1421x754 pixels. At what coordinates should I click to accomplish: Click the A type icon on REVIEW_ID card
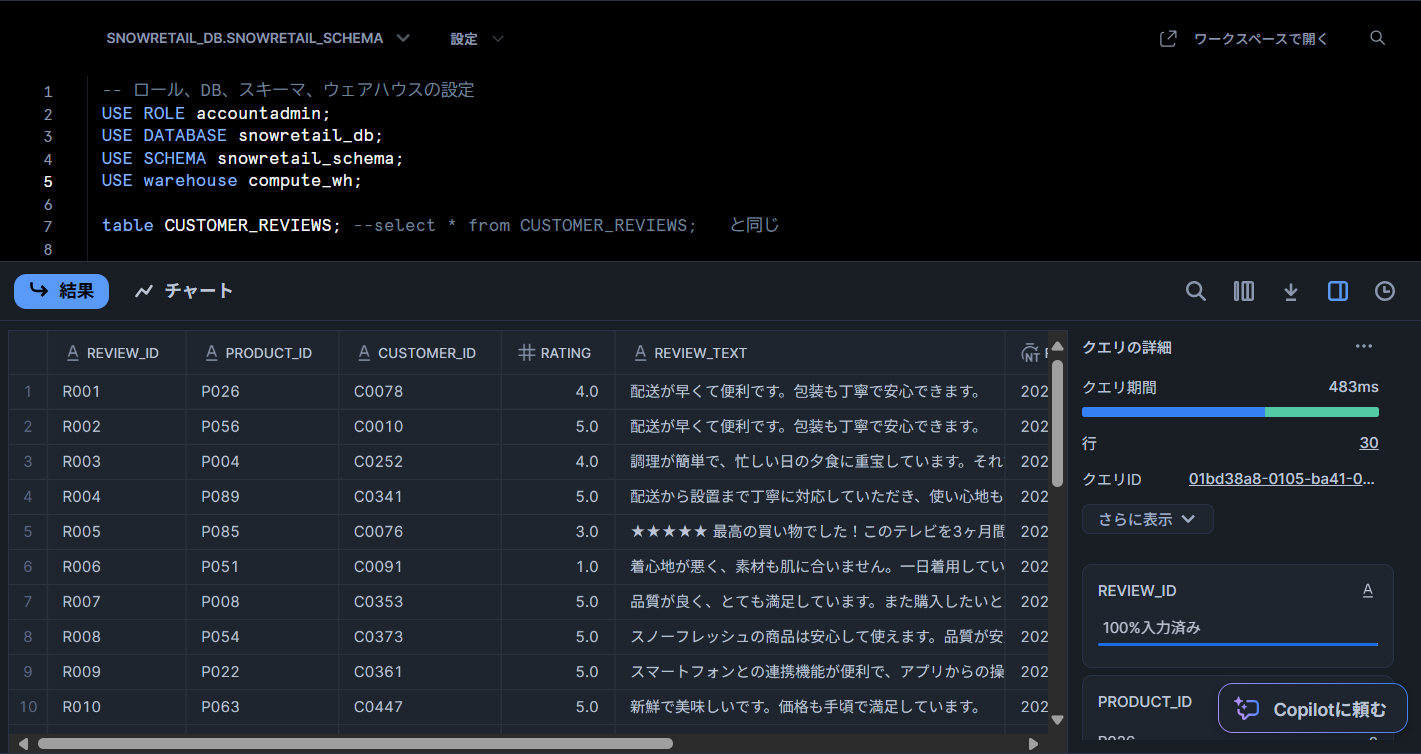point(1368,589)
